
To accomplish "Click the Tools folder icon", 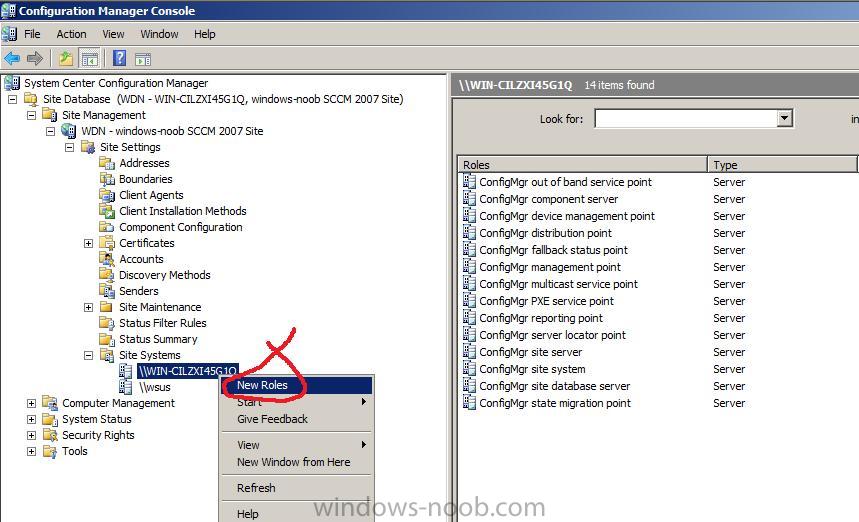I will point(50,451).
